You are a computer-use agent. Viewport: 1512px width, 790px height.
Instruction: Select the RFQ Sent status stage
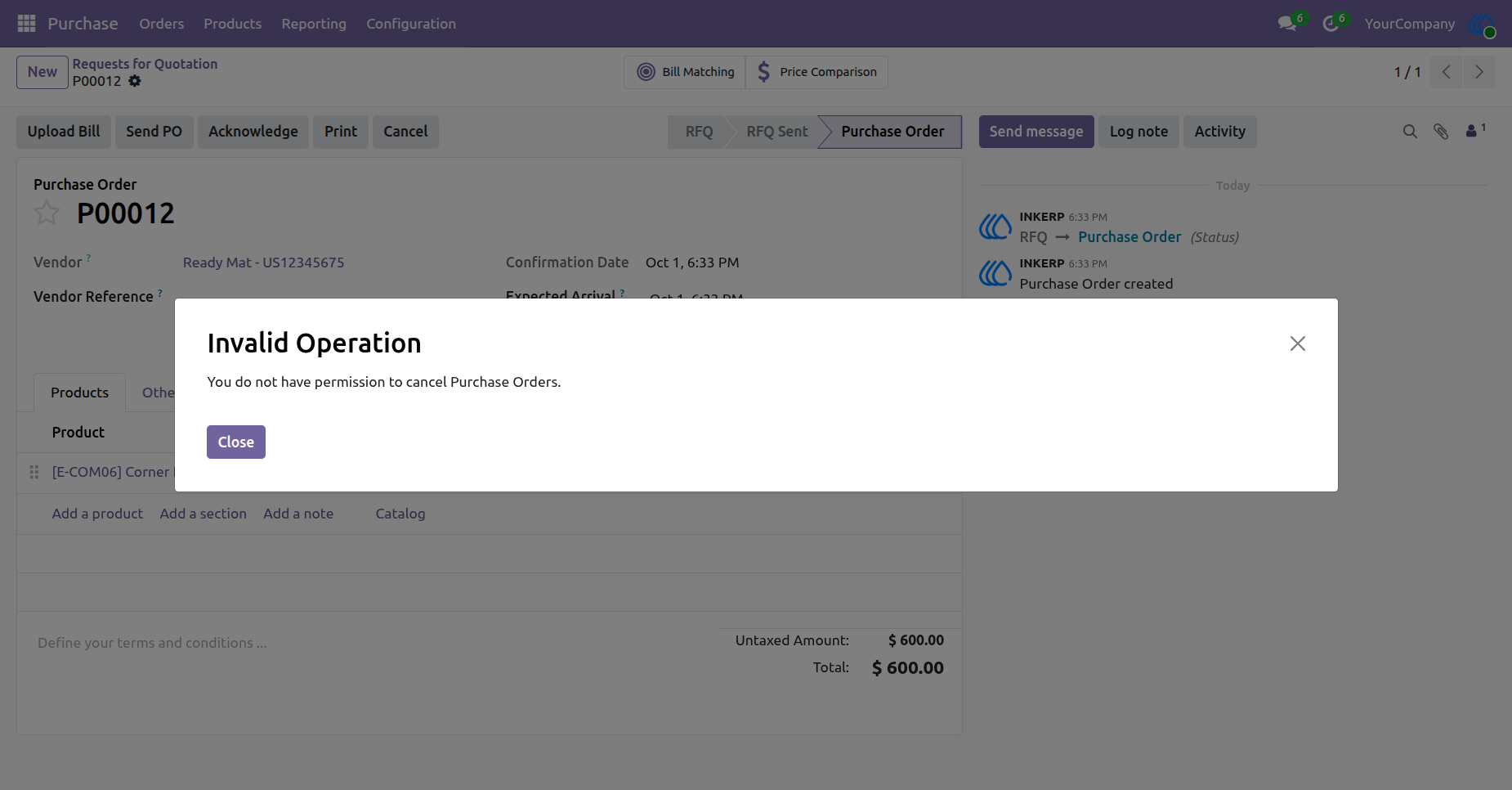pos(776,132)
